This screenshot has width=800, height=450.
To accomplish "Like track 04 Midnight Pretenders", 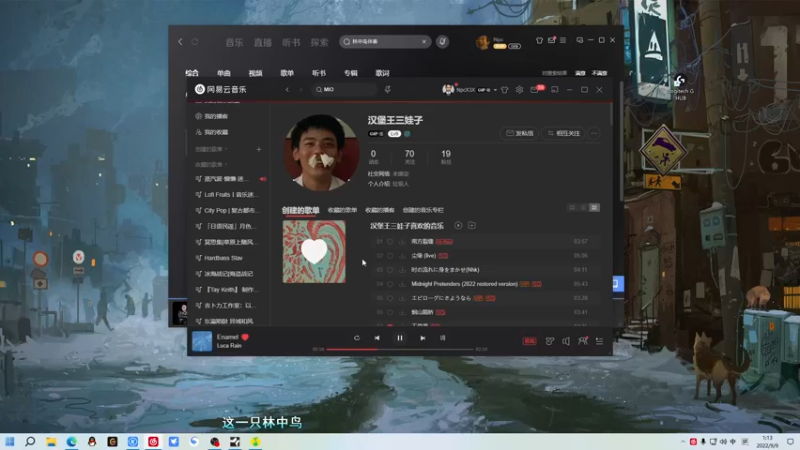I will 390,284.
